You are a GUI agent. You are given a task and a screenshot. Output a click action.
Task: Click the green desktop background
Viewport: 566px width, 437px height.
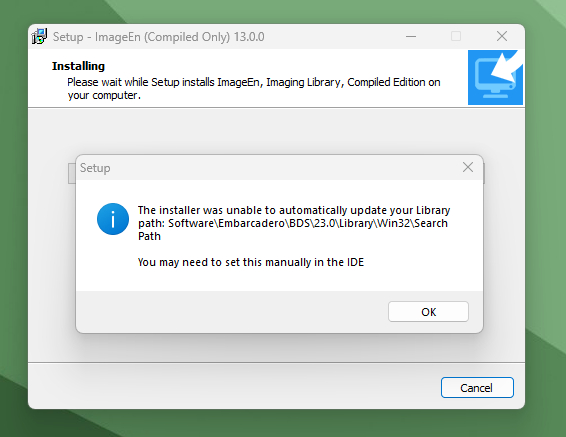pyautogui.click(x=545, y=217)
